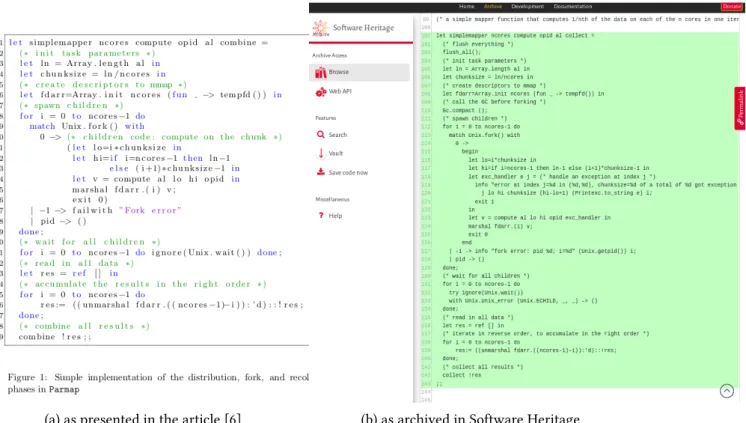Click 'try ignore(Unix.wait())' code line
Image resolution: width=746 pixels, height=423 pixels.
(x=486, y=293)
